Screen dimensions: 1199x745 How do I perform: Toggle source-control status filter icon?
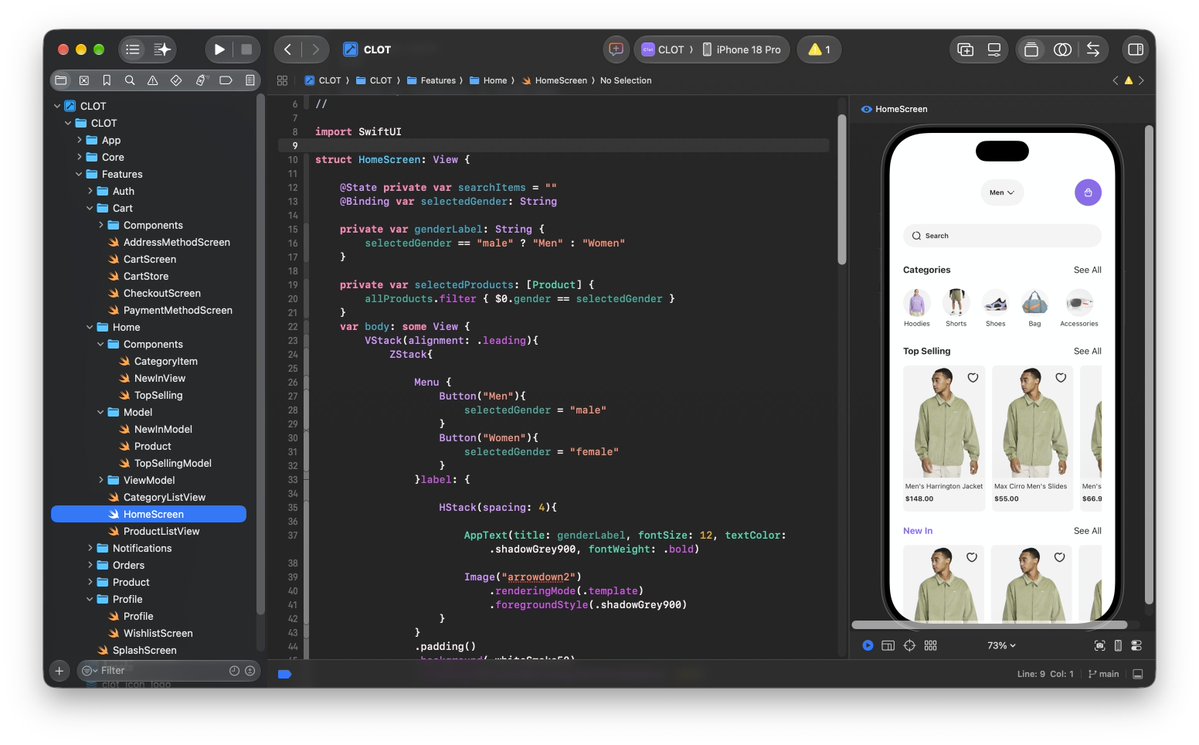(x=250, y=671)
